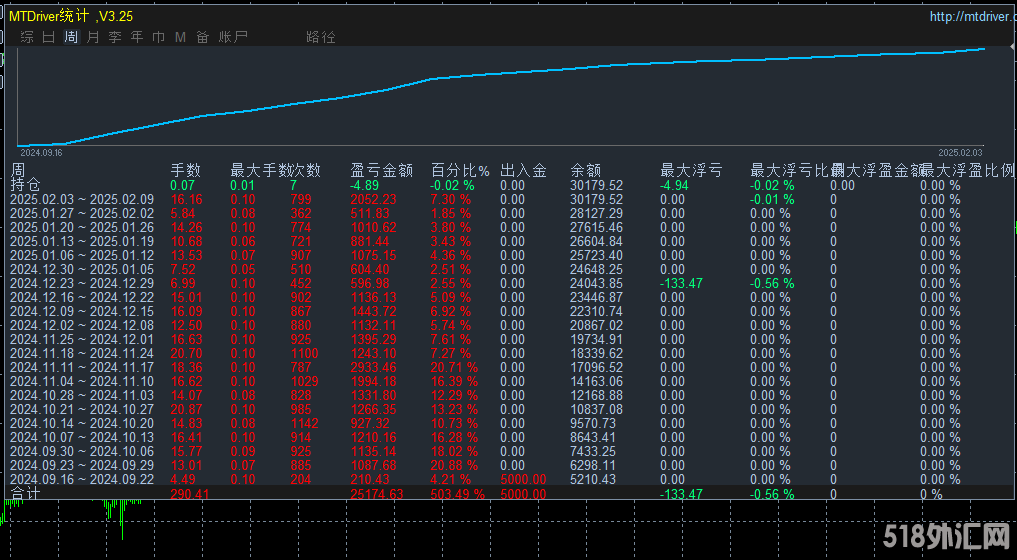Open the 季 quarterly tab
Screen dimensions: 1017x560
pos(115,37)
